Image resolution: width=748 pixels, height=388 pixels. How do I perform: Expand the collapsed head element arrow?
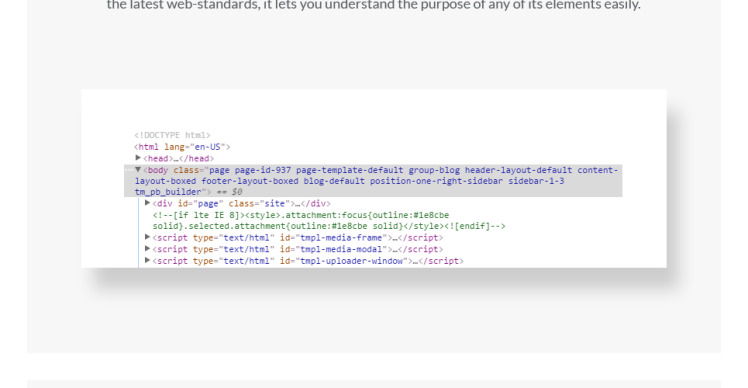click(x=138, y=158)
